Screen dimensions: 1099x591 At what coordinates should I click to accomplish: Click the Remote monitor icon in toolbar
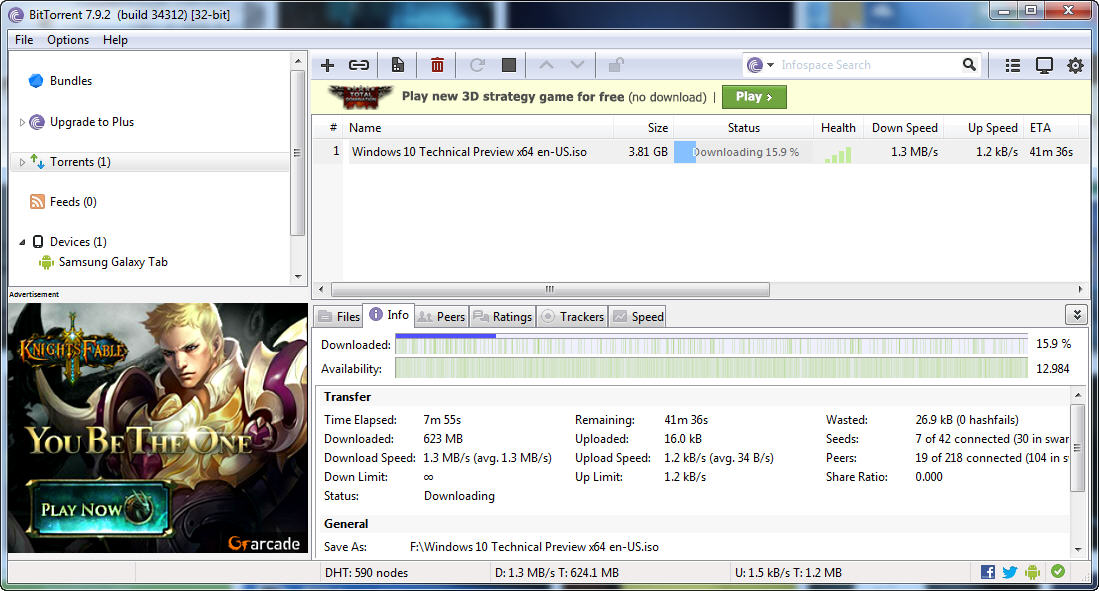click(x=1044, y=65)
